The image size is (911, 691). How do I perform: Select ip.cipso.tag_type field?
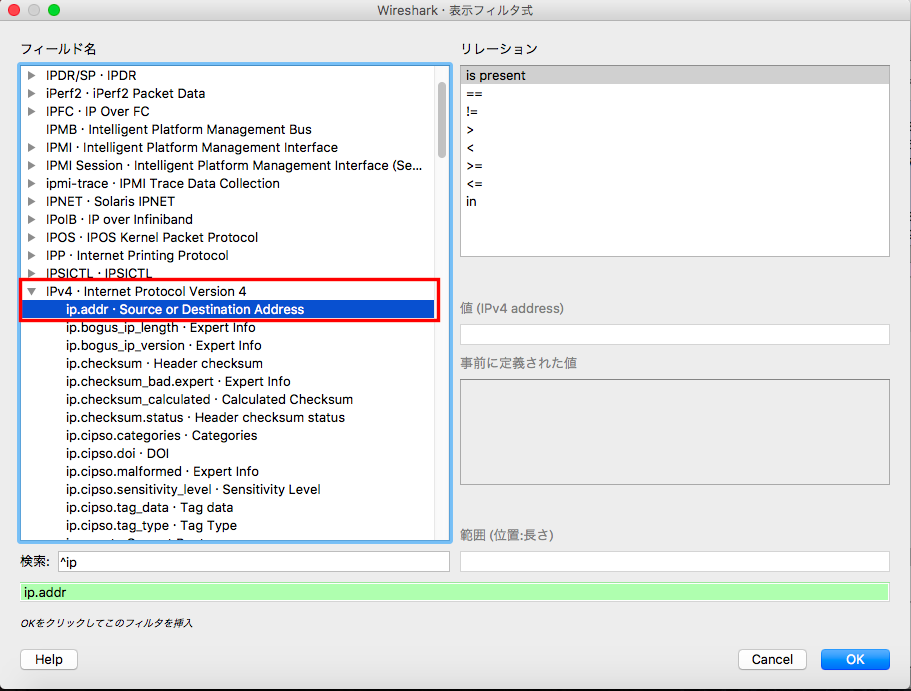click(228, 526)
